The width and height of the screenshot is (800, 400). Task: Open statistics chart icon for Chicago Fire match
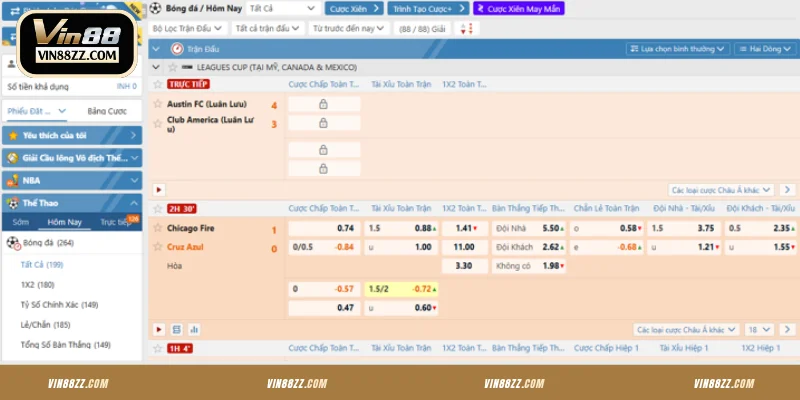pos(194,330)
